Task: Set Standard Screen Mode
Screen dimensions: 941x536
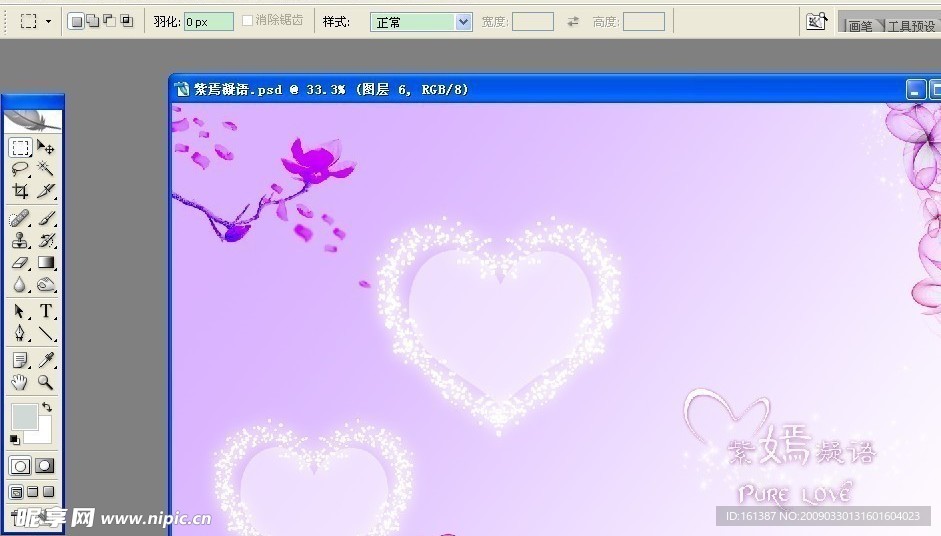Action: (17, 492)
